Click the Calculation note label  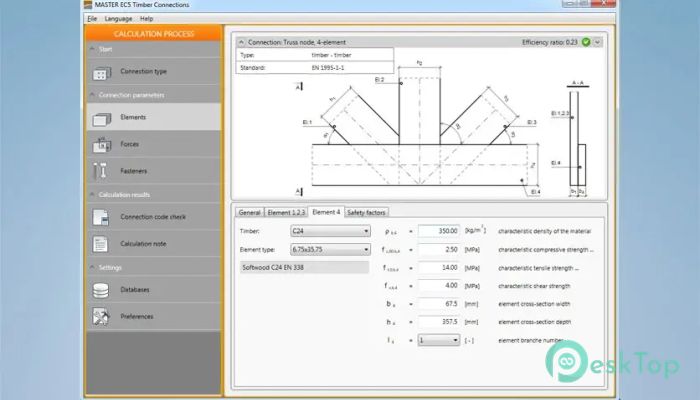(x=143, y=244)
